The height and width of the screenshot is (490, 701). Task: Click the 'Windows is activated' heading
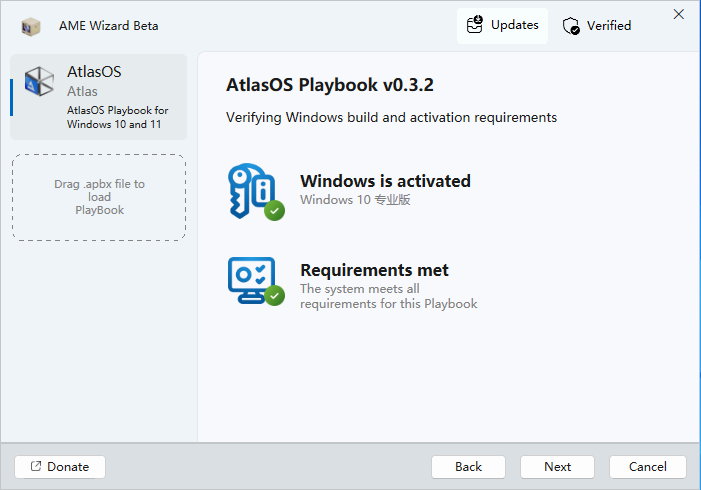(x=385, y=181)
